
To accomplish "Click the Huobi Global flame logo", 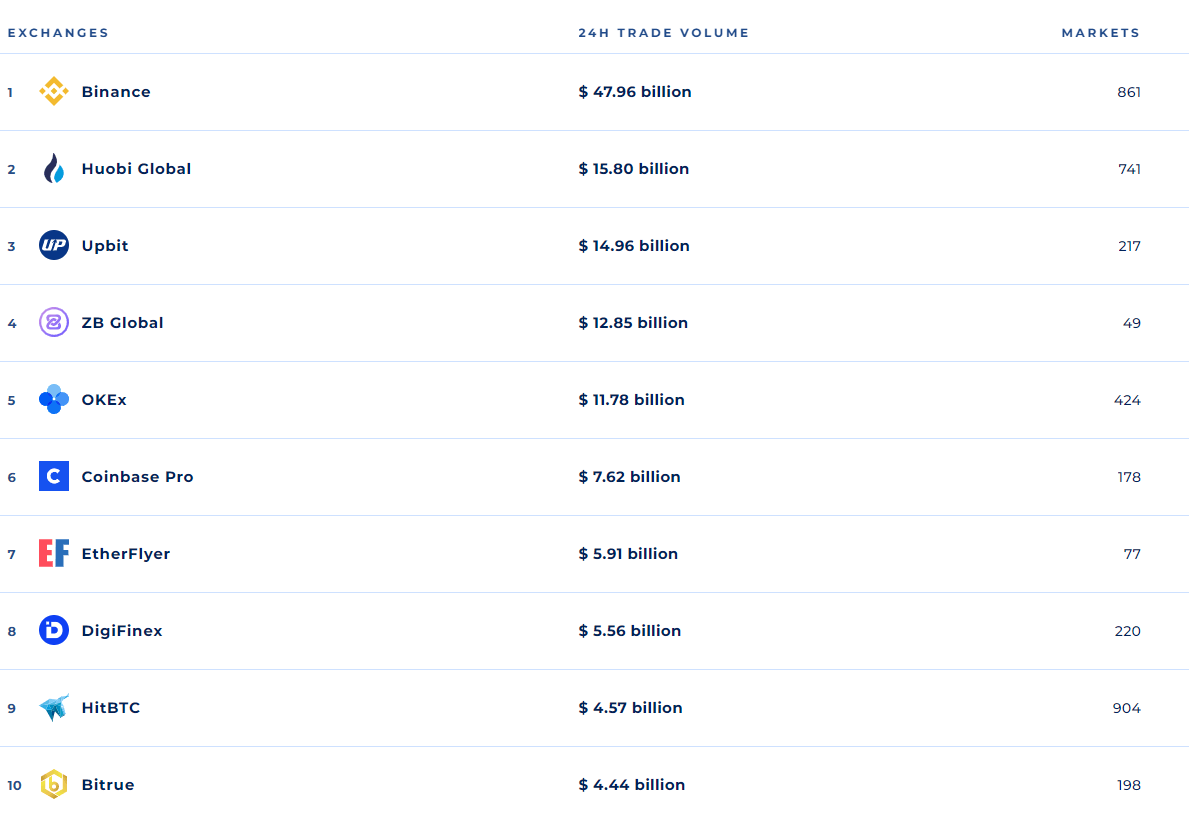I will click(54, 168).
